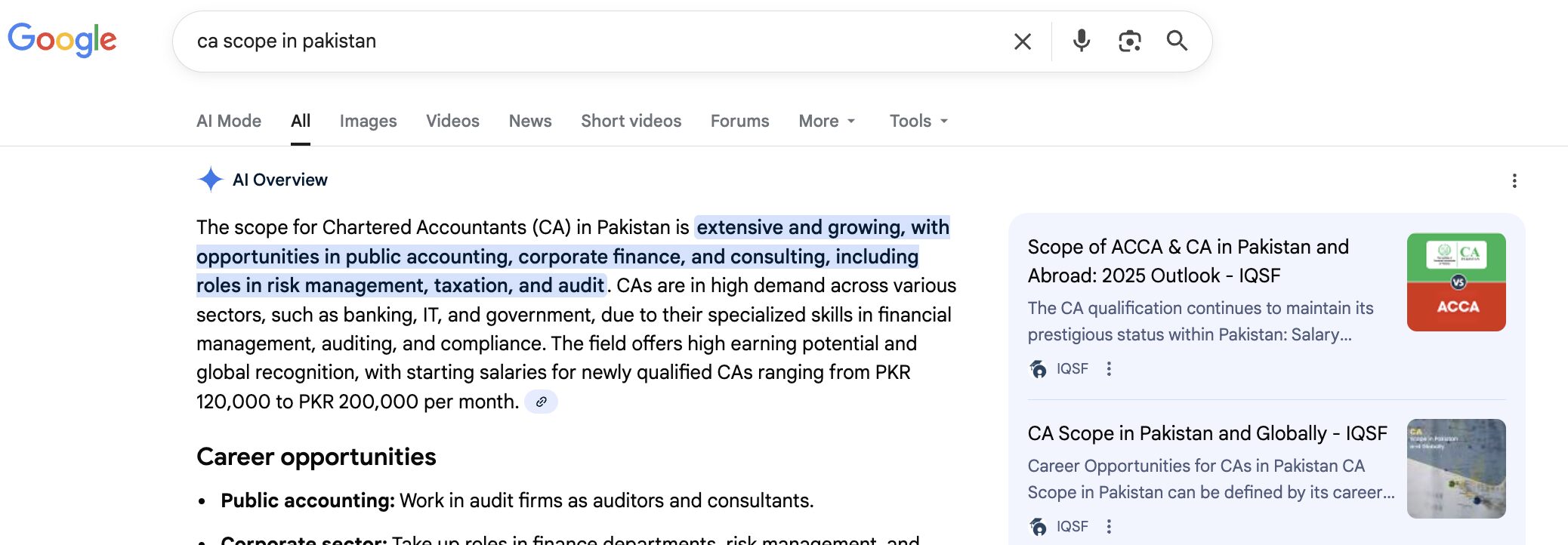Go to the News tab
This screenshot has height=545, width=1568.
coord(530,121)
